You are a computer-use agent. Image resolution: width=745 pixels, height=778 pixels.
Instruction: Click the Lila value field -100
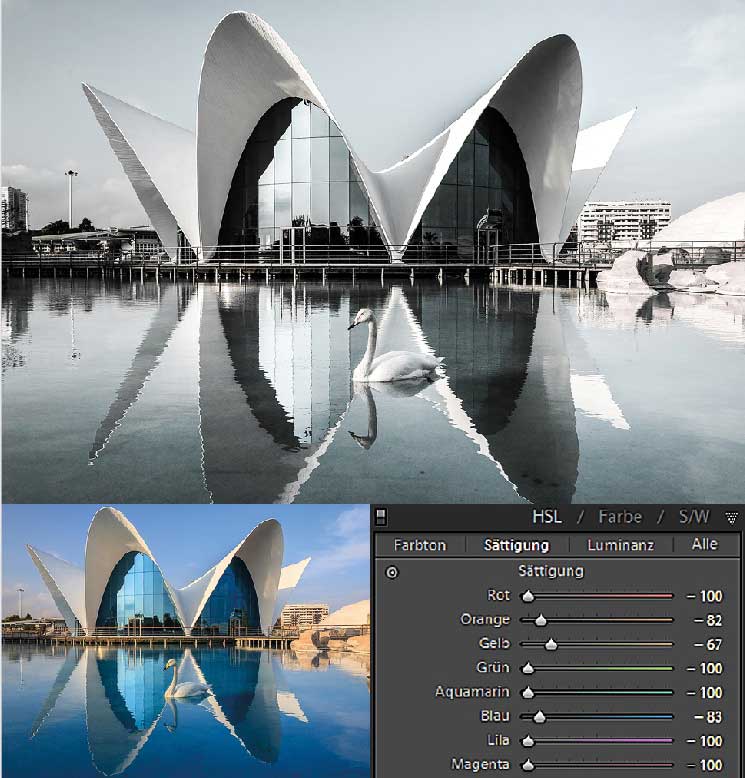[x=705, y=741]
